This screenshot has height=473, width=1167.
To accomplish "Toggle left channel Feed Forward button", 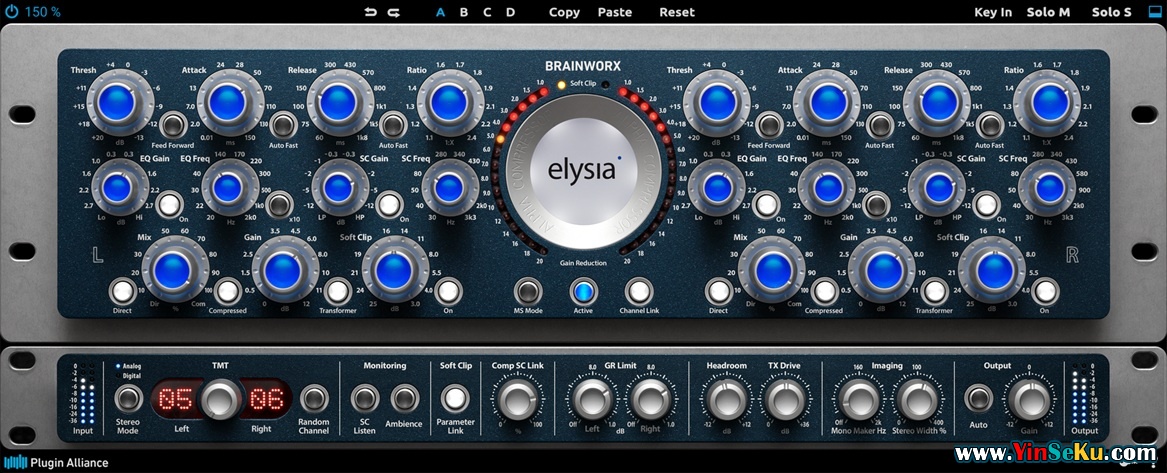I will coord(173,124).
